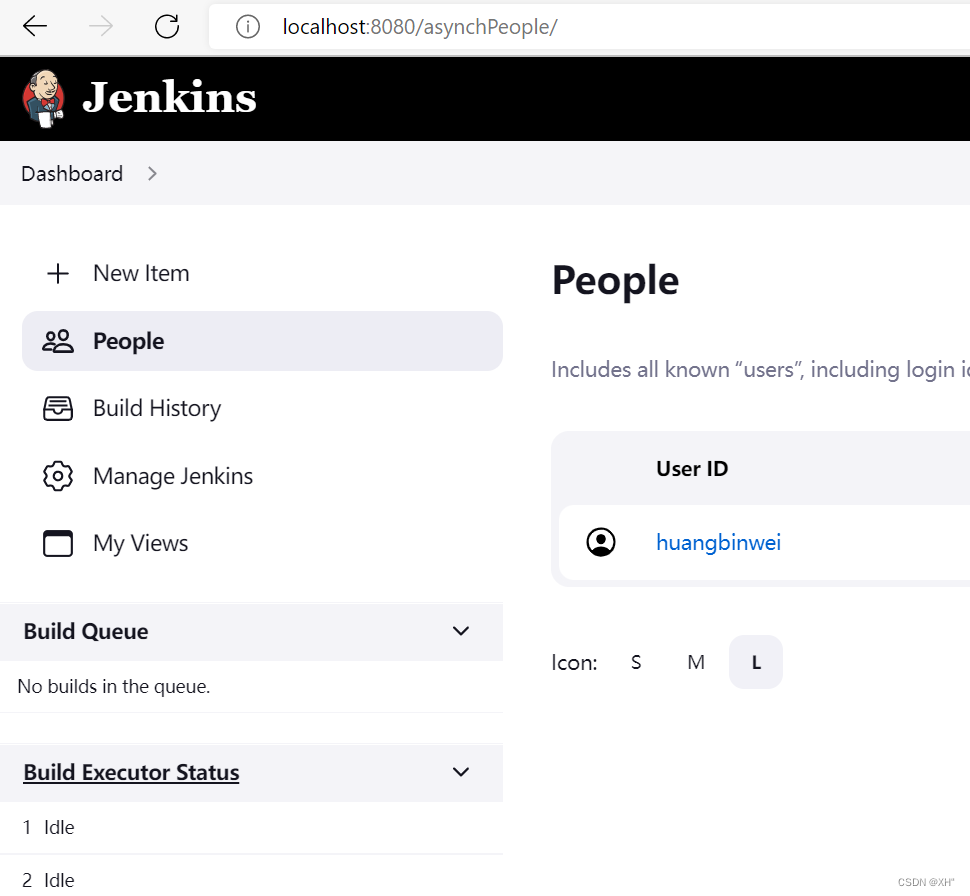Click the site info icon in address bar
This screenshot has width=970, height=896.
pos(247,27)
